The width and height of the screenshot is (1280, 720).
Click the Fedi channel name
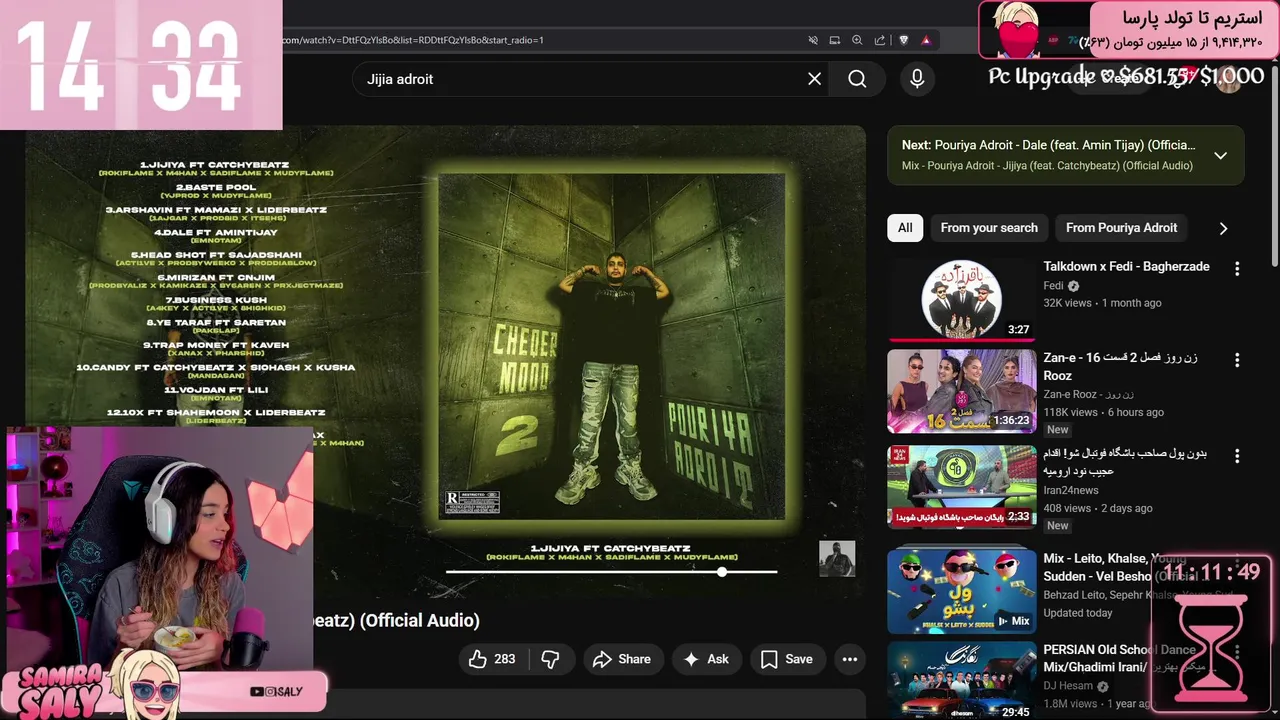click(x=1053, y=285)
